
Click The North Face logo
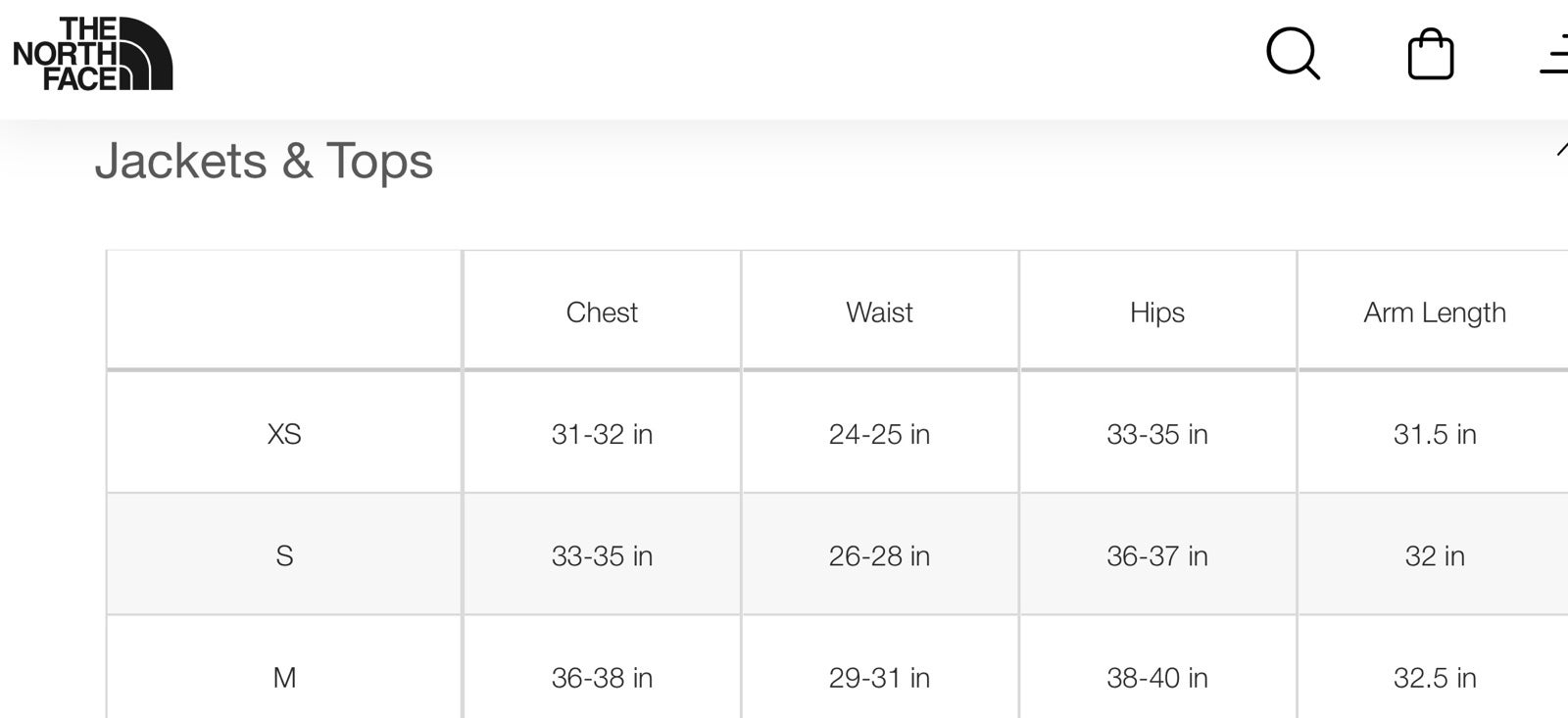92,54
